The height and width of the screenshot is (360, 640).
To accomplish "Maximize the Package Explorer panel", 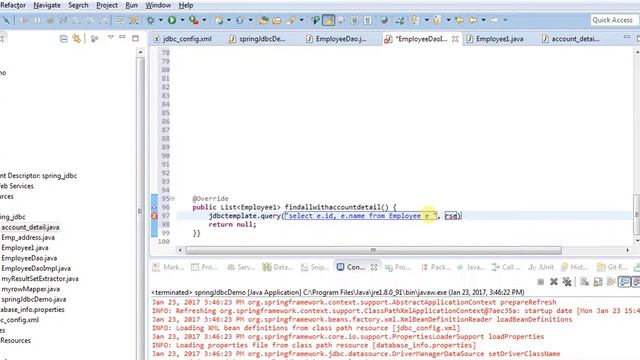I will point(135,38).
